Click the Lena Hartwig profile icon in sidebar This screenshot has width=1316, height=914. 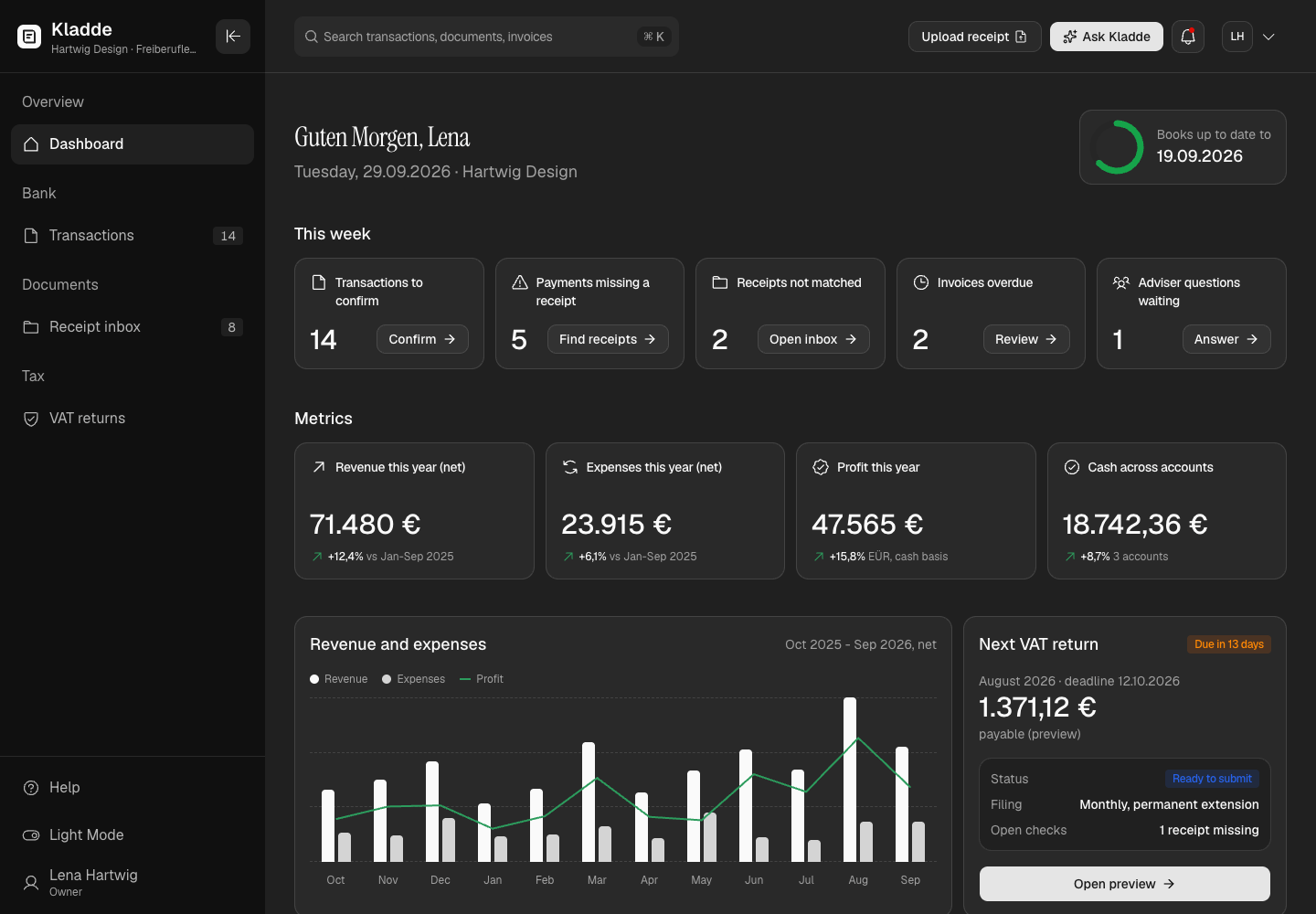coord(31,883)
